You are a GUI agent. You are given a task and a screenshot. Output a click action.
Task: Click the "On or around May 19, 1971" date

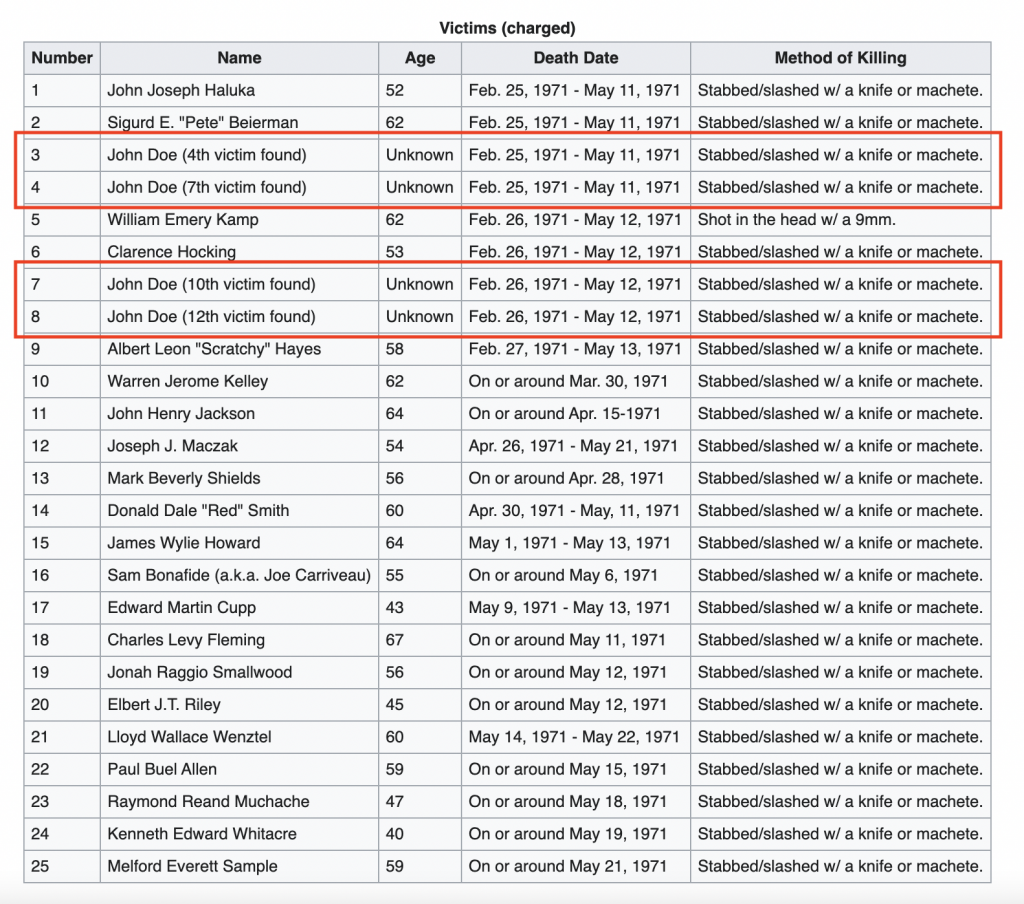click(567, 834)
